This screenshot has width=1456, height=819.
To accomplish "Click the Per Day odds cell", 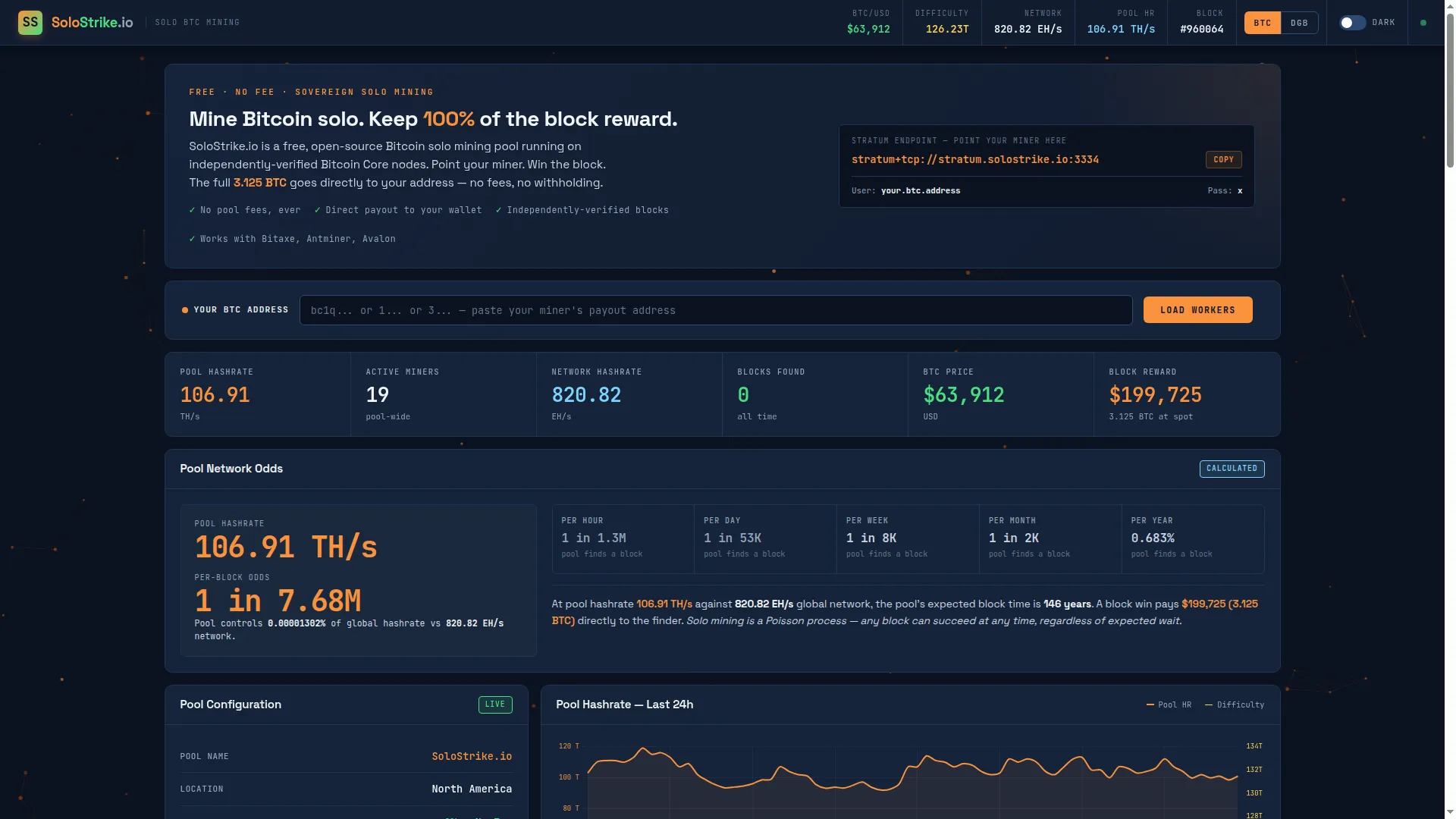I will [766, 539].
